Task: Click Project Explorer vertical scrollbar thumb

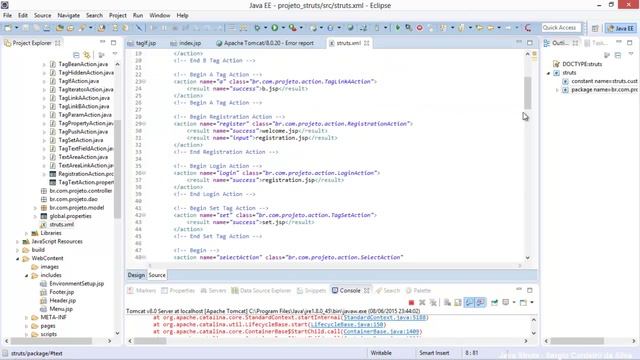Action: point(117,169)
